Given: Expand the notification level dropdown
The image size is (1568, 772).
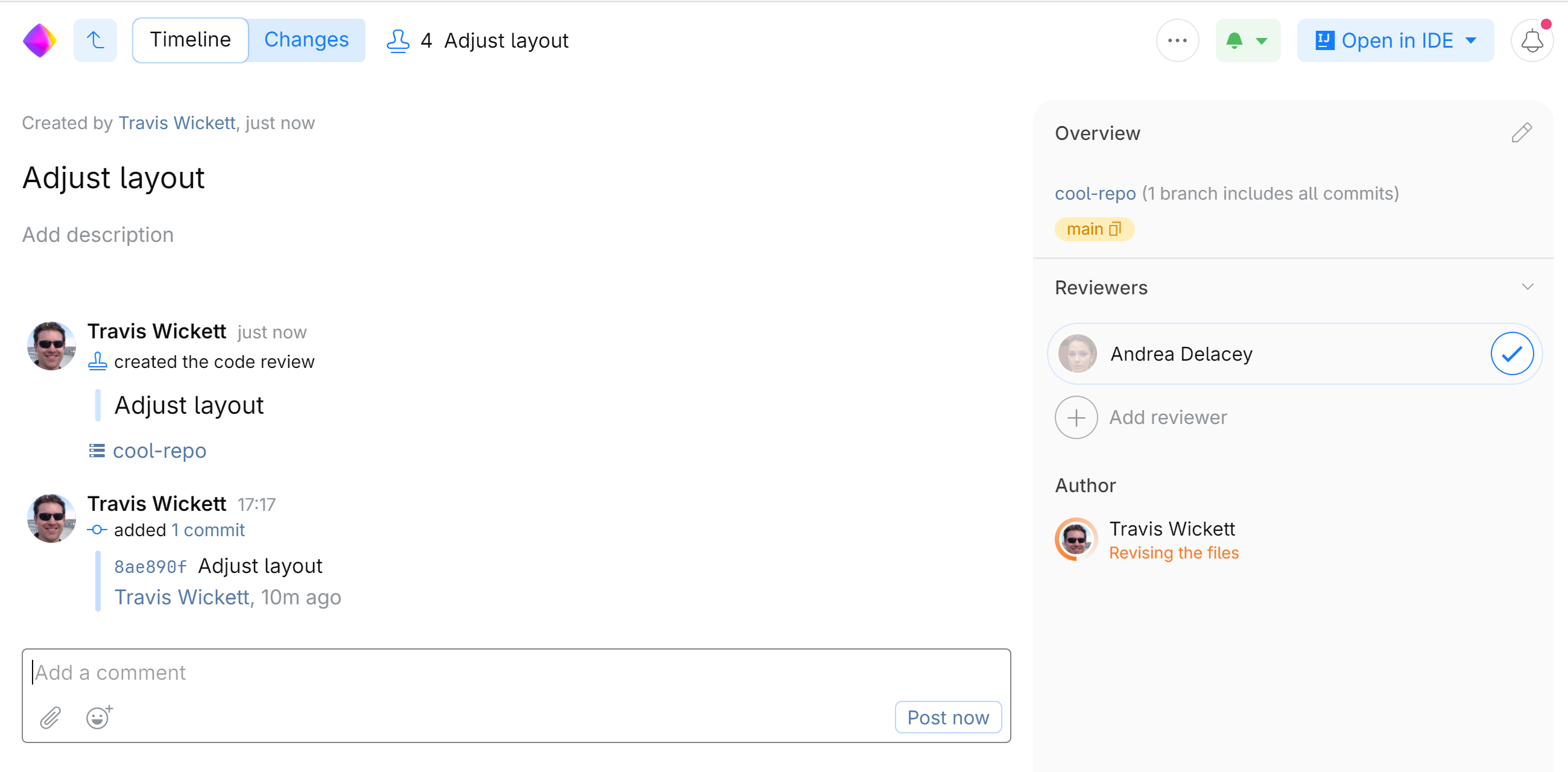Looking at the screenshot, I should tap(1260, 41).
